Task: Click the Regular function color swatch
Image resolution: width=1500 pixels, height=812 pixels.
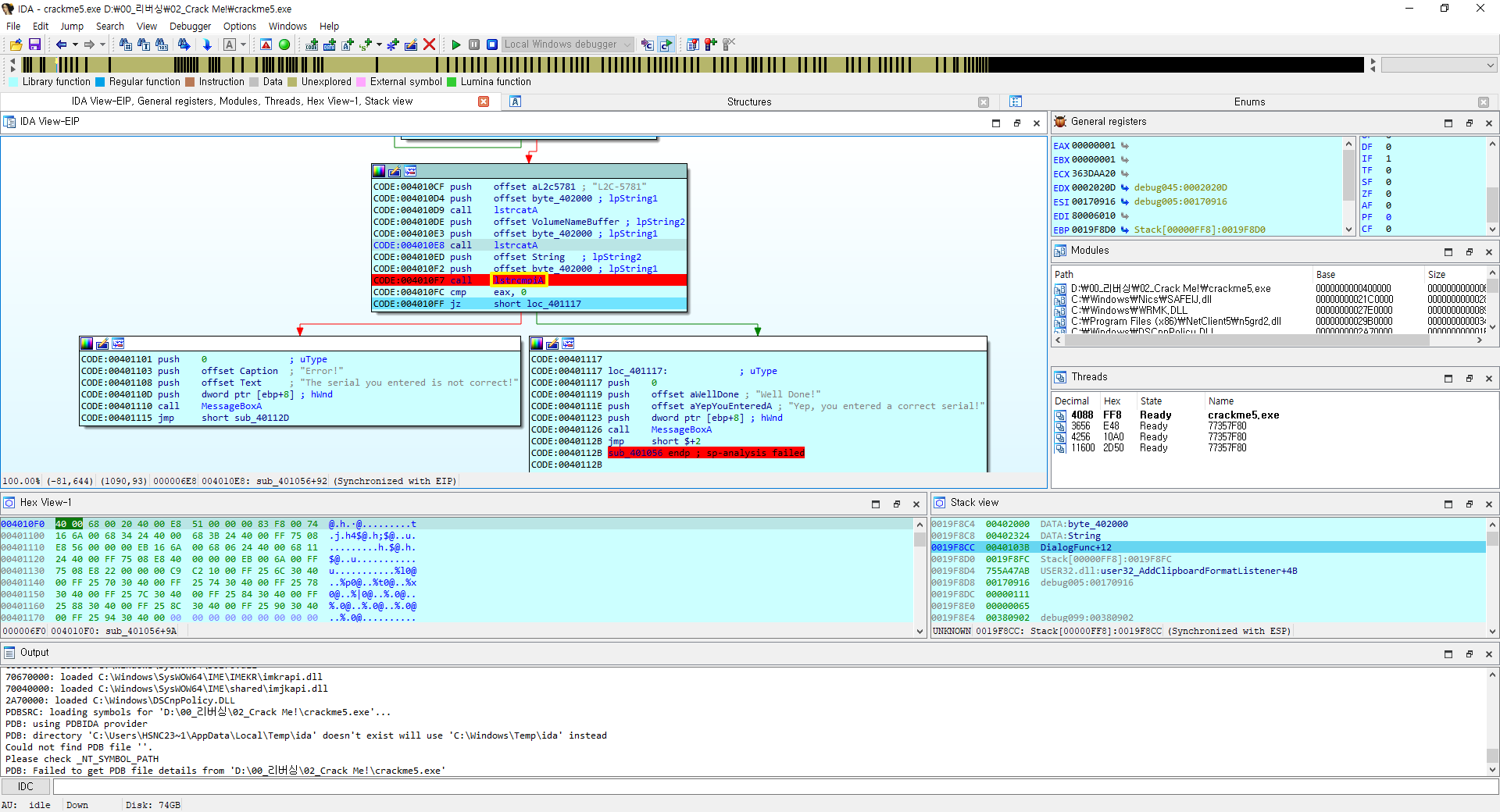Action: click(100, 82)
